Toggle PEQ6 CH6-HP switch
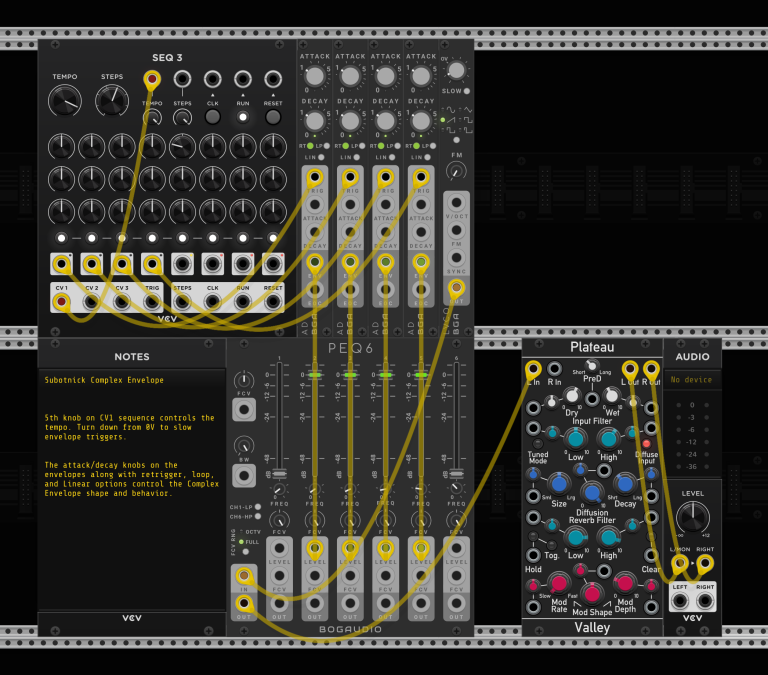Viewport: 768px width, 675px height. click(258, 516)
